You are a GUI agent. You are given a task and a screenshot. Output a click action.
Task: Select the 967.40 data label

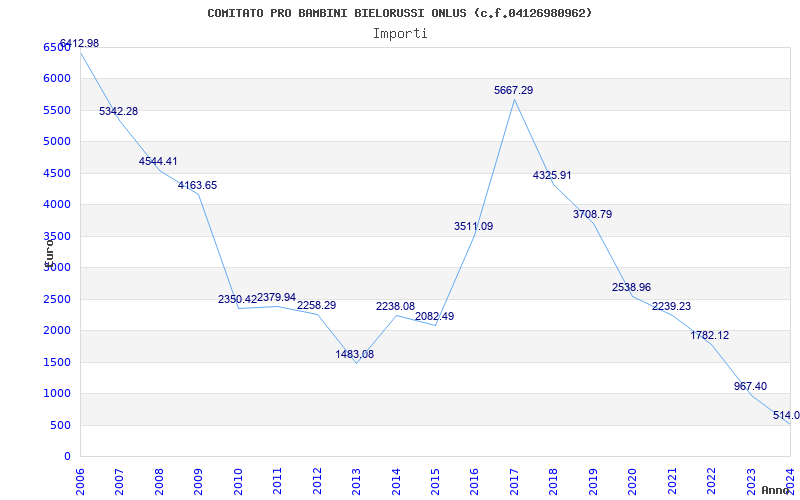pyautogui.click(x=751, y=386)
